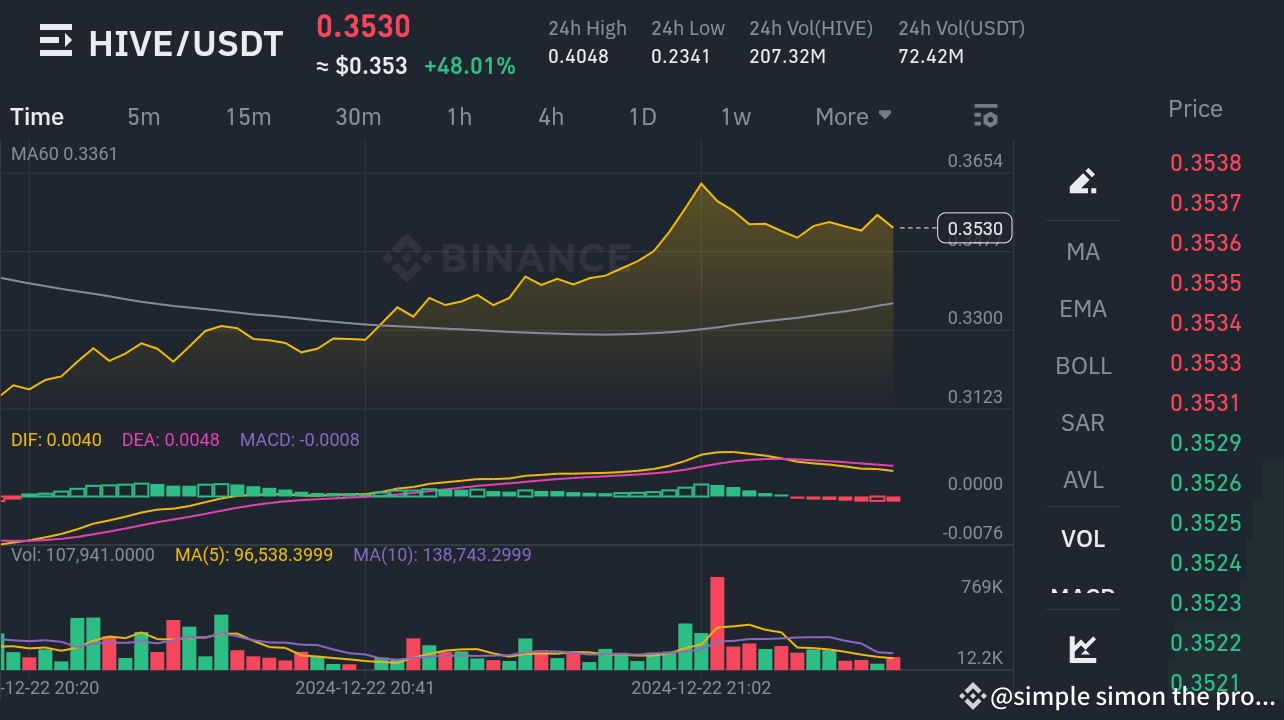
Task: Enable the SAR indicator
Action: click(x=1083, y=423)
